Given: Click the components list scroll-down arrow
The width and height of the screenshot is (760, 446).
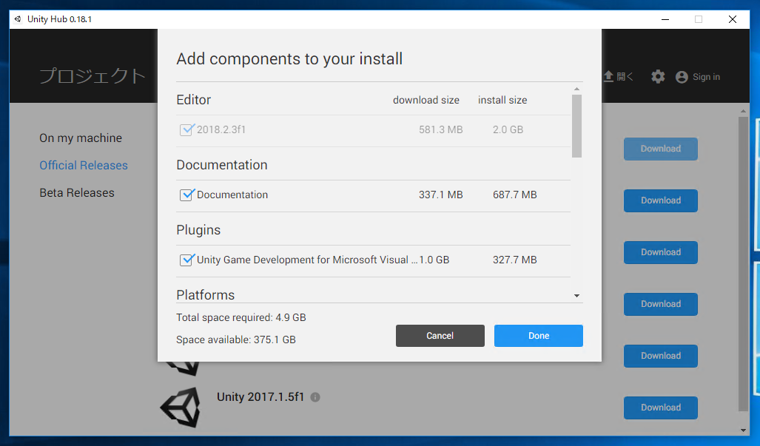Looking at the screenshot, I should [577, 296].
